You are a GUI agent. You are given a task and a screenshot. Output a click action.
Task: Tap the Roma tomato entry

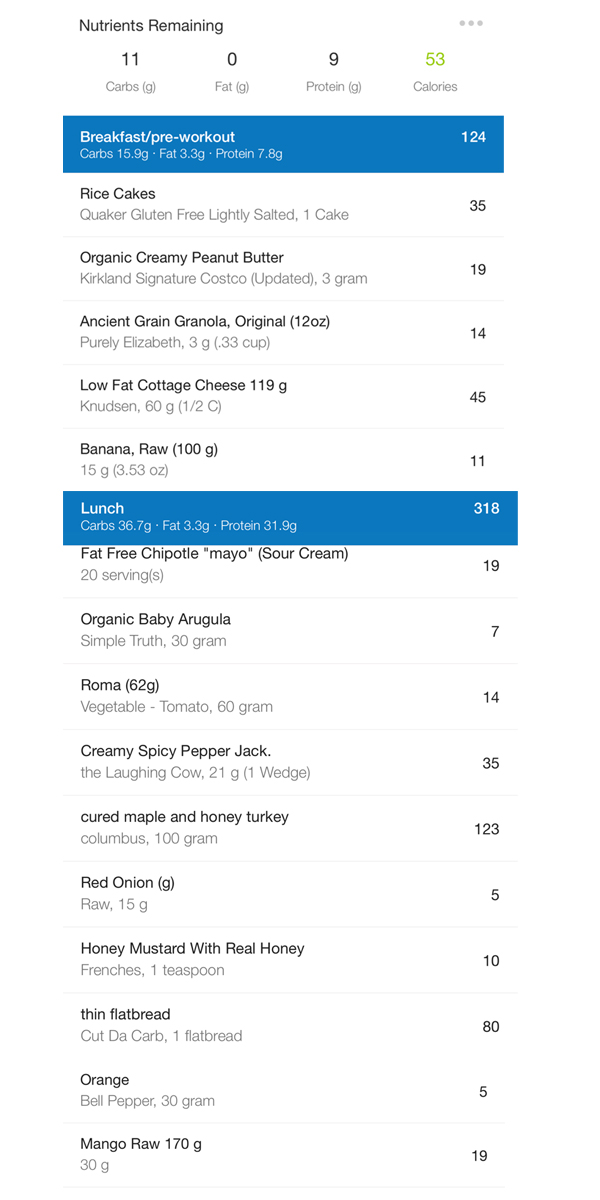tap(290, 696)
